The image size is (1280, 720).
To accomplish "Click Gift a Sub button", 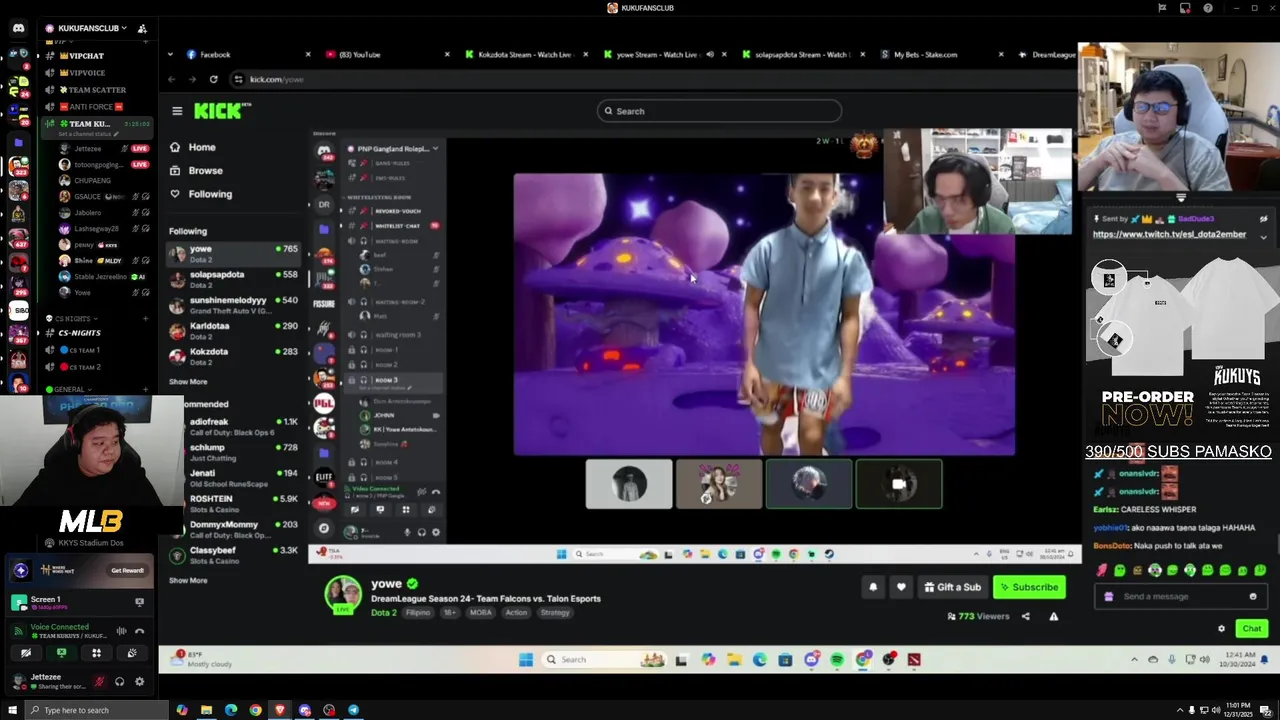I will [x=953, y=587].
